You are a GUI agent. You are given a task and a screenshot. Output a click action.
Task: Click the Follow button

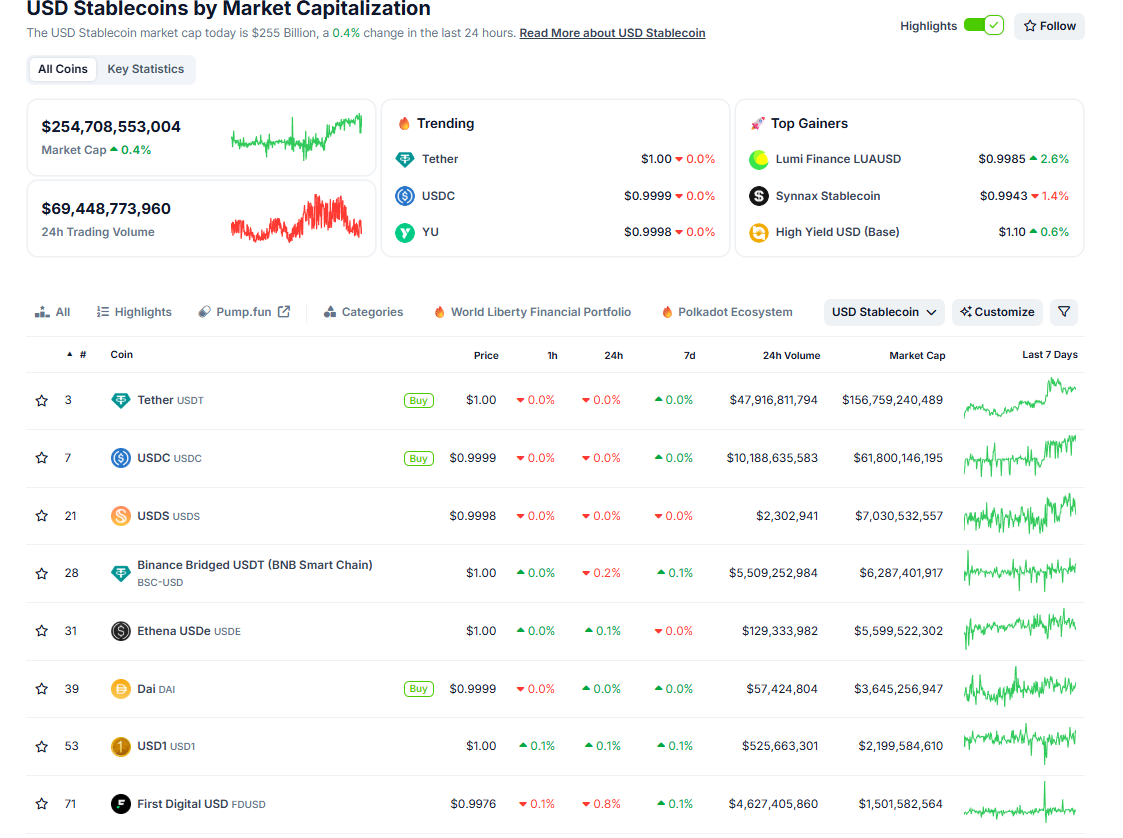point(1049,26)
